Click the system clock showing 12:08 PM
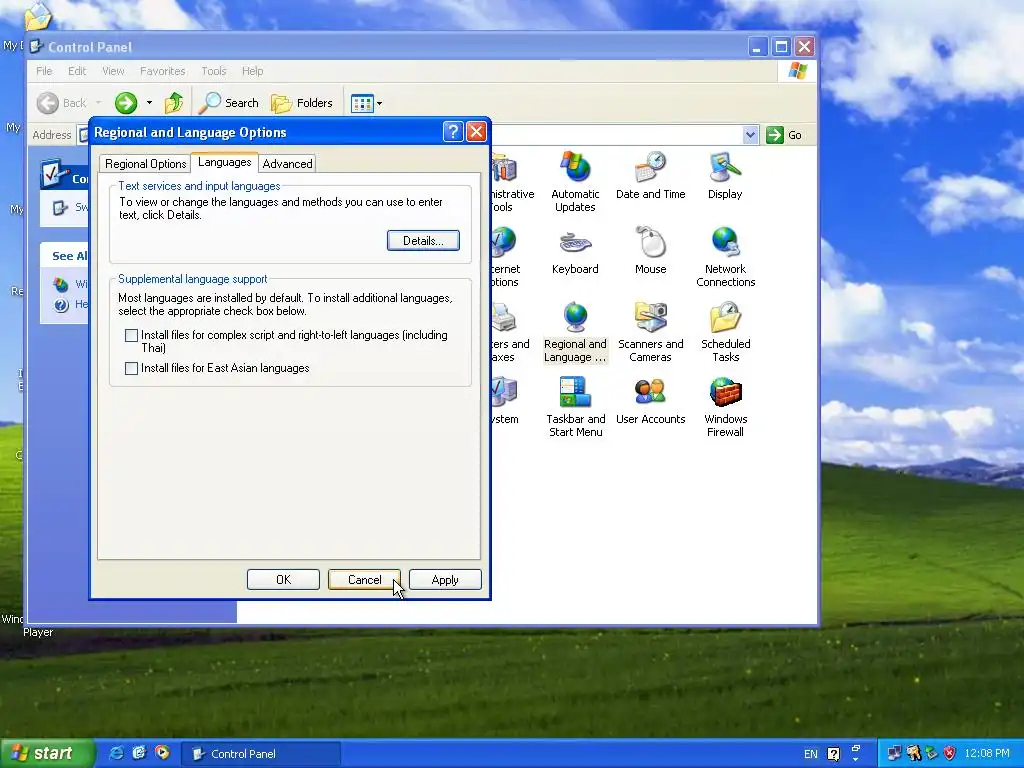The width and height of the screenshot is (1024, 768). click(x=987, y=754)
